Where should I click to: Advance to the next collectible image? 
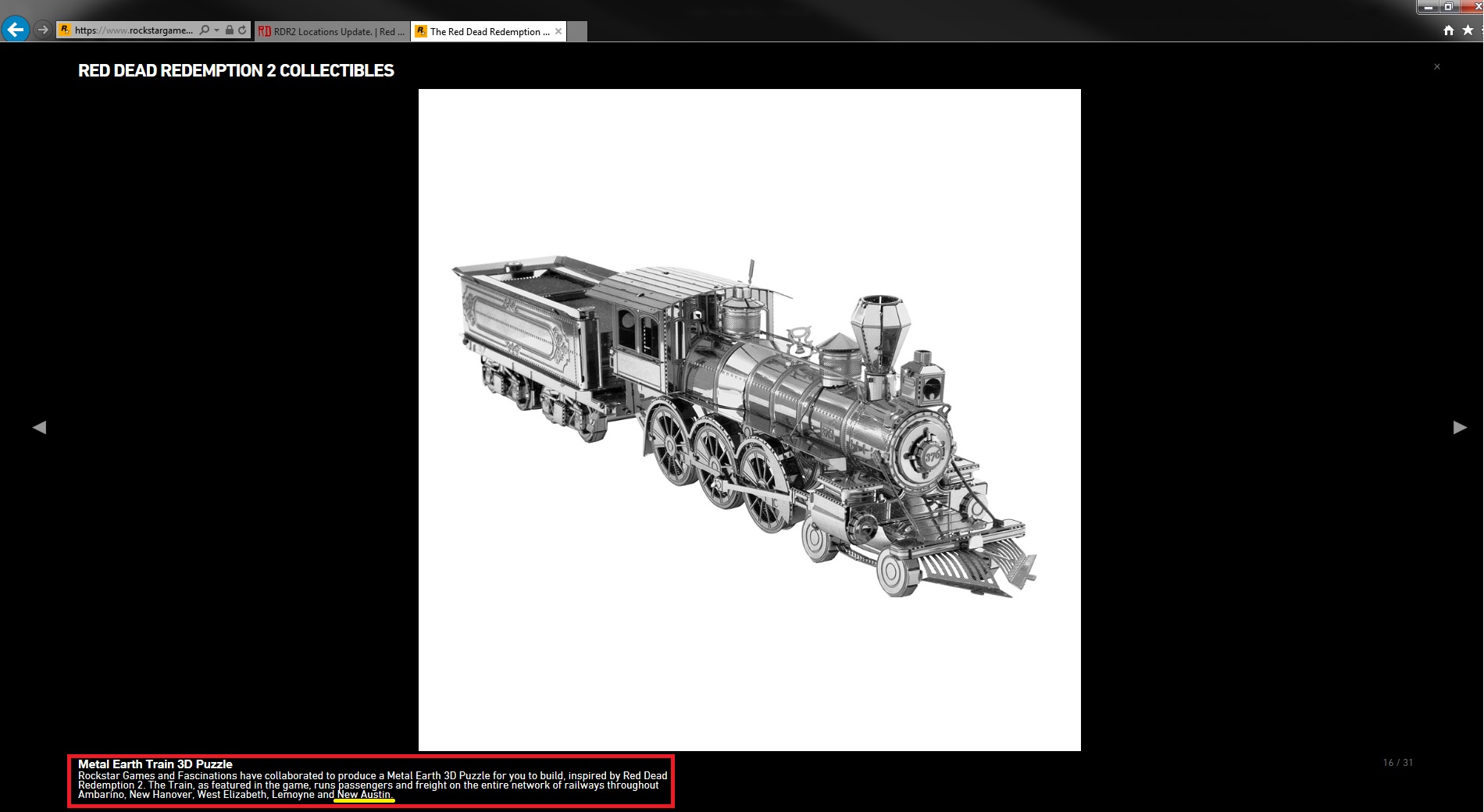(1459, 427)
